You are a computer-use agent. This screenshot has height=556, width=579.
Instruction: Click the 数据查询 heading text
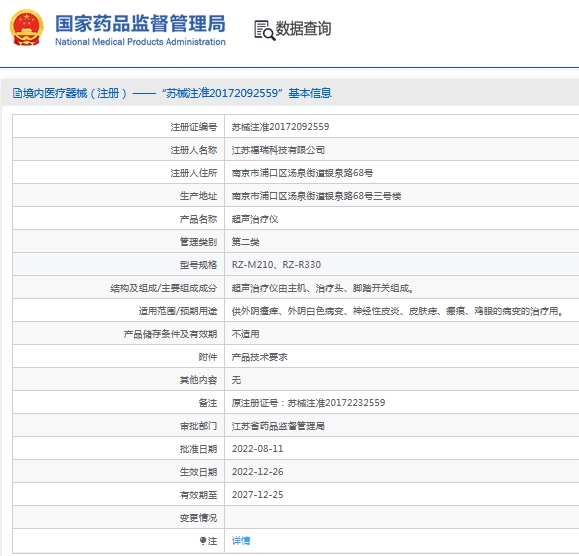[x=304, y=28]
